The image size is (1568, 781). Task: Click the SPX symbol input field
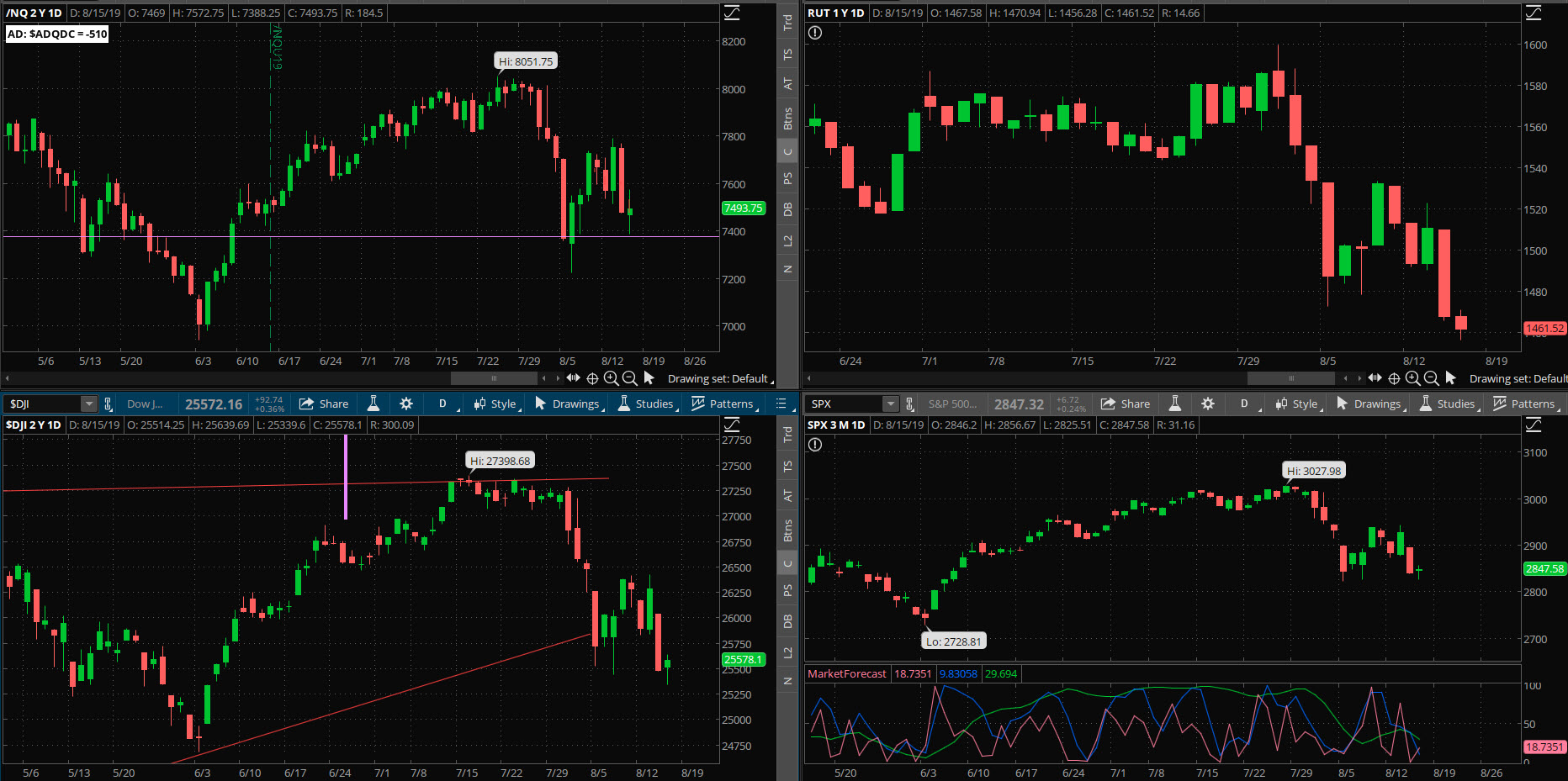tap(844, 404)
